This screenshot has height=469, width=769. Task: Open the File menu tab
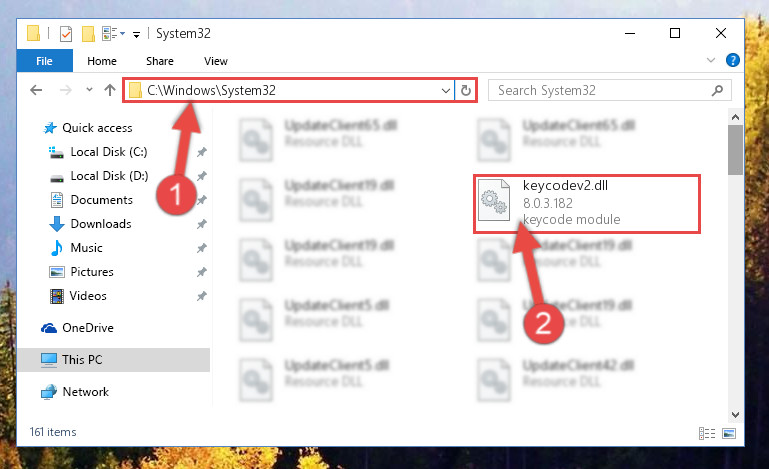pyautogui.click(x=45, y=61)
